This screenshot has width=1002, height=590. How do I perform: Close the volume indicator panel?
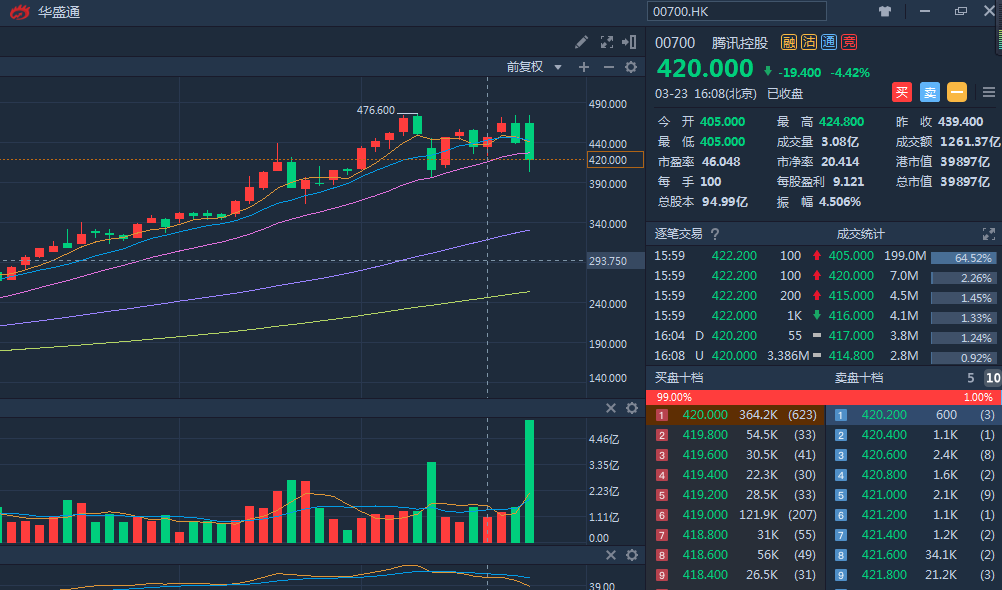pos(611,408)
